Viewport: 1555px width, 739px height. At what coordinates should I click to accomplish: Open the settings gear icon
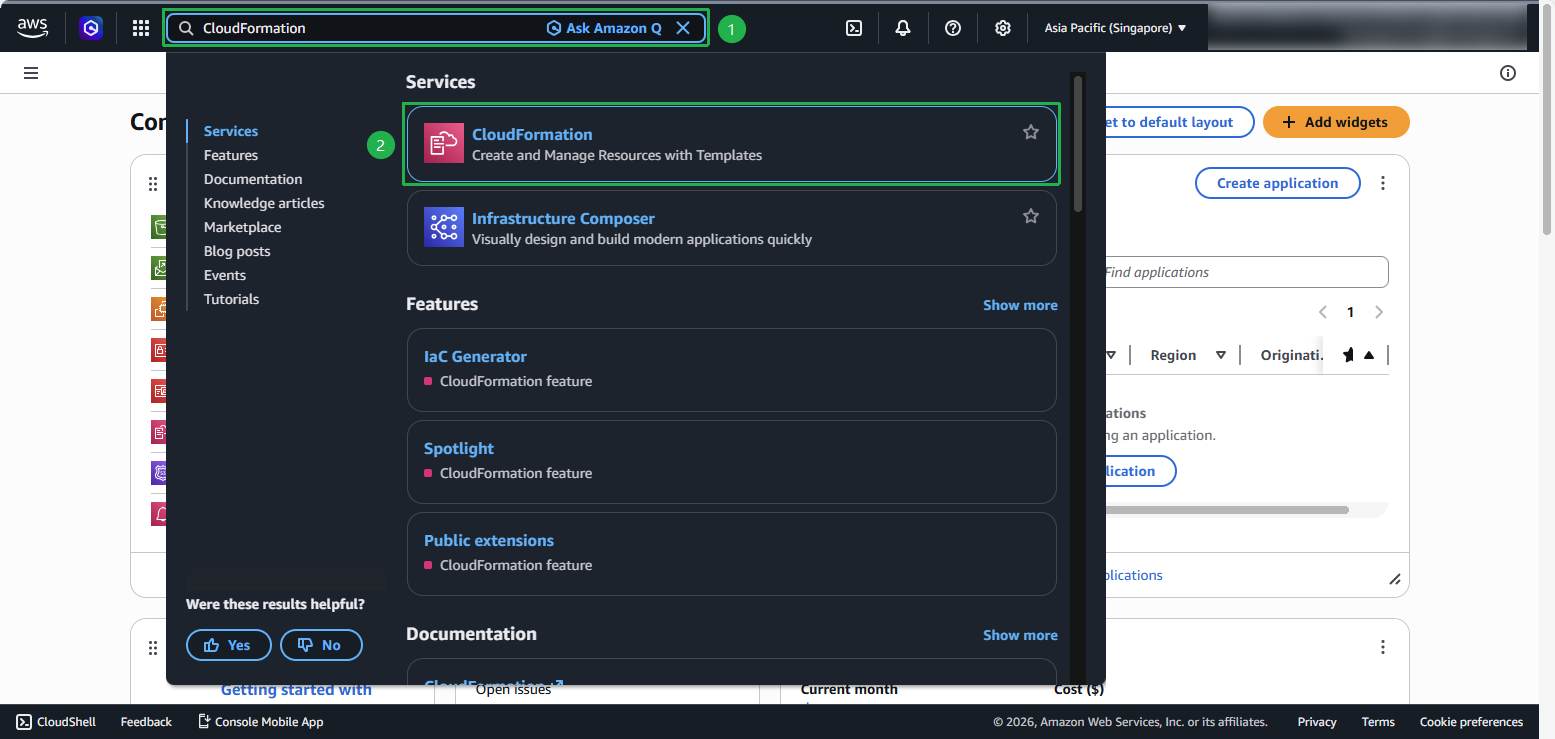(x=1003, y=28)
